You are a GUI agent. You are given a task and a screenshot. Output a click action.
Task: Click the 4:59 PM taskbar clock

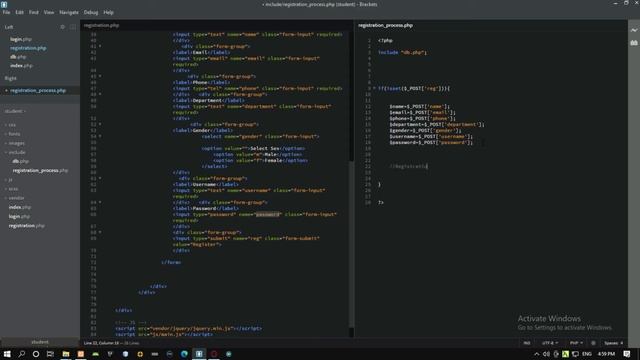[x=606, y=354]
